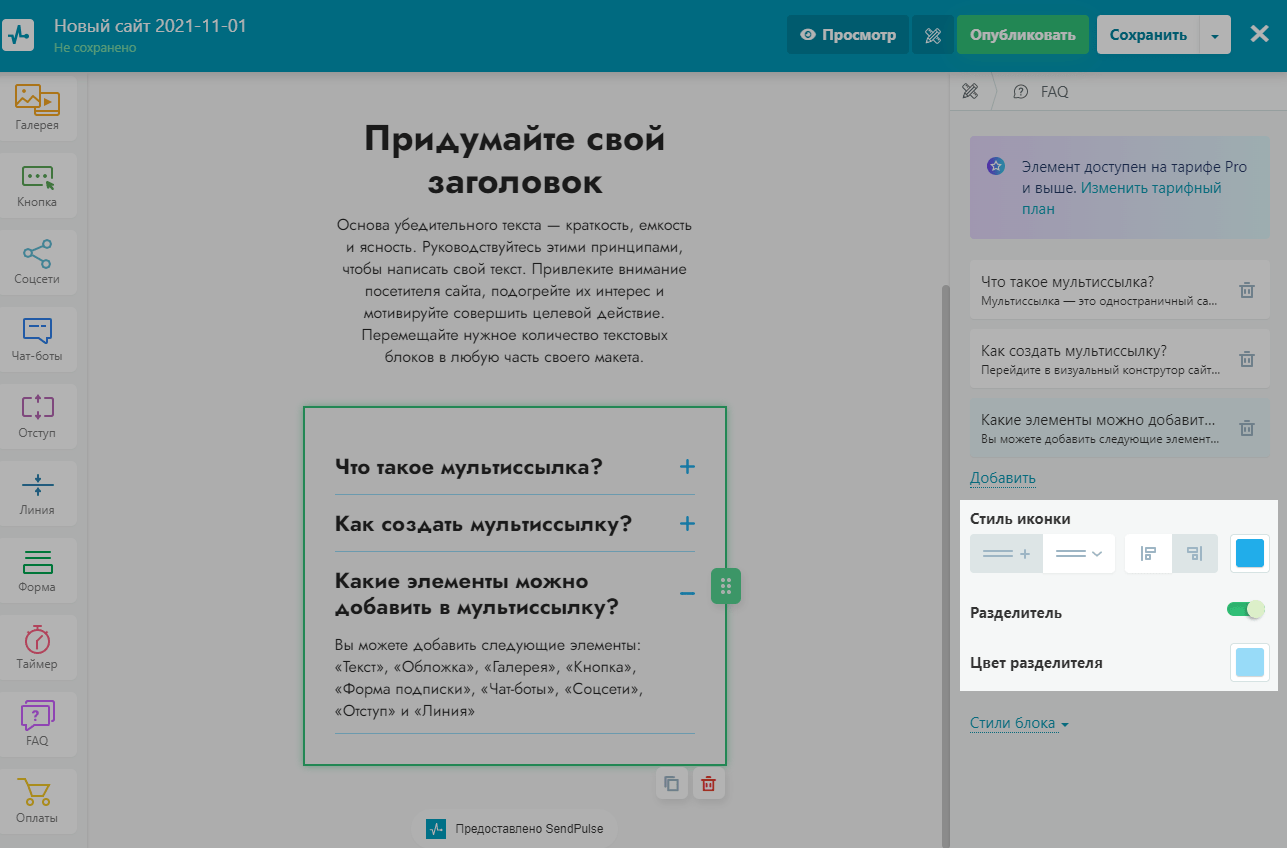Screen dimensions: 1287x848
Task: Select the Timer element icon
Action: pyautogui.click(x=37, y=647)
